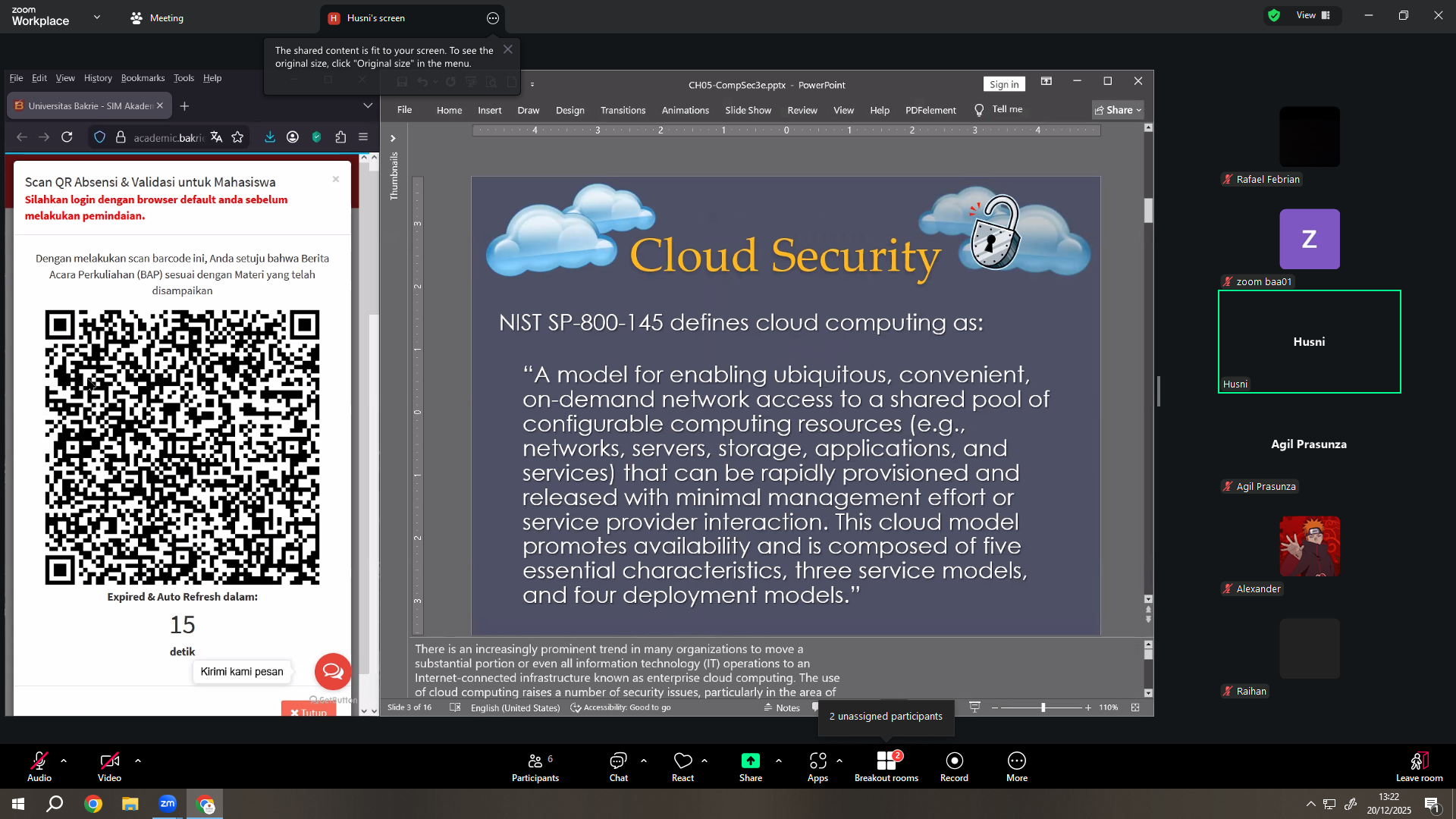Click the spell check status icon

(455, 708)
